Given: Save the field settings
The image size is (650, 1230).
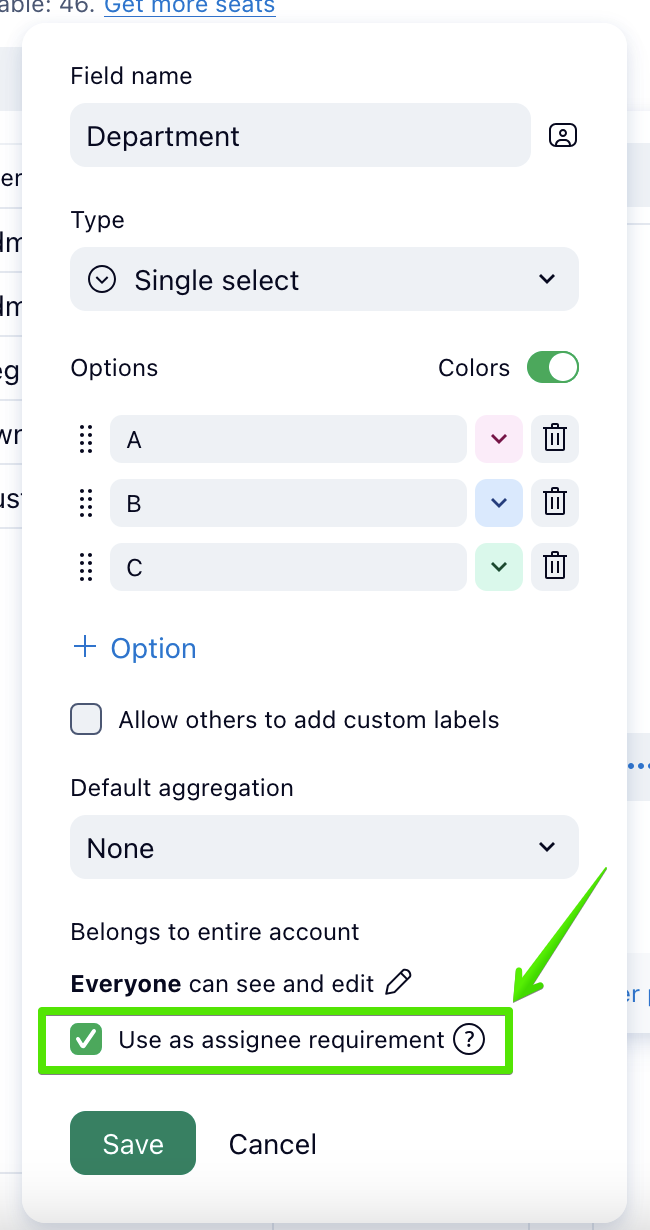Looking at the screenshot, I should (x=133, y=1143).
